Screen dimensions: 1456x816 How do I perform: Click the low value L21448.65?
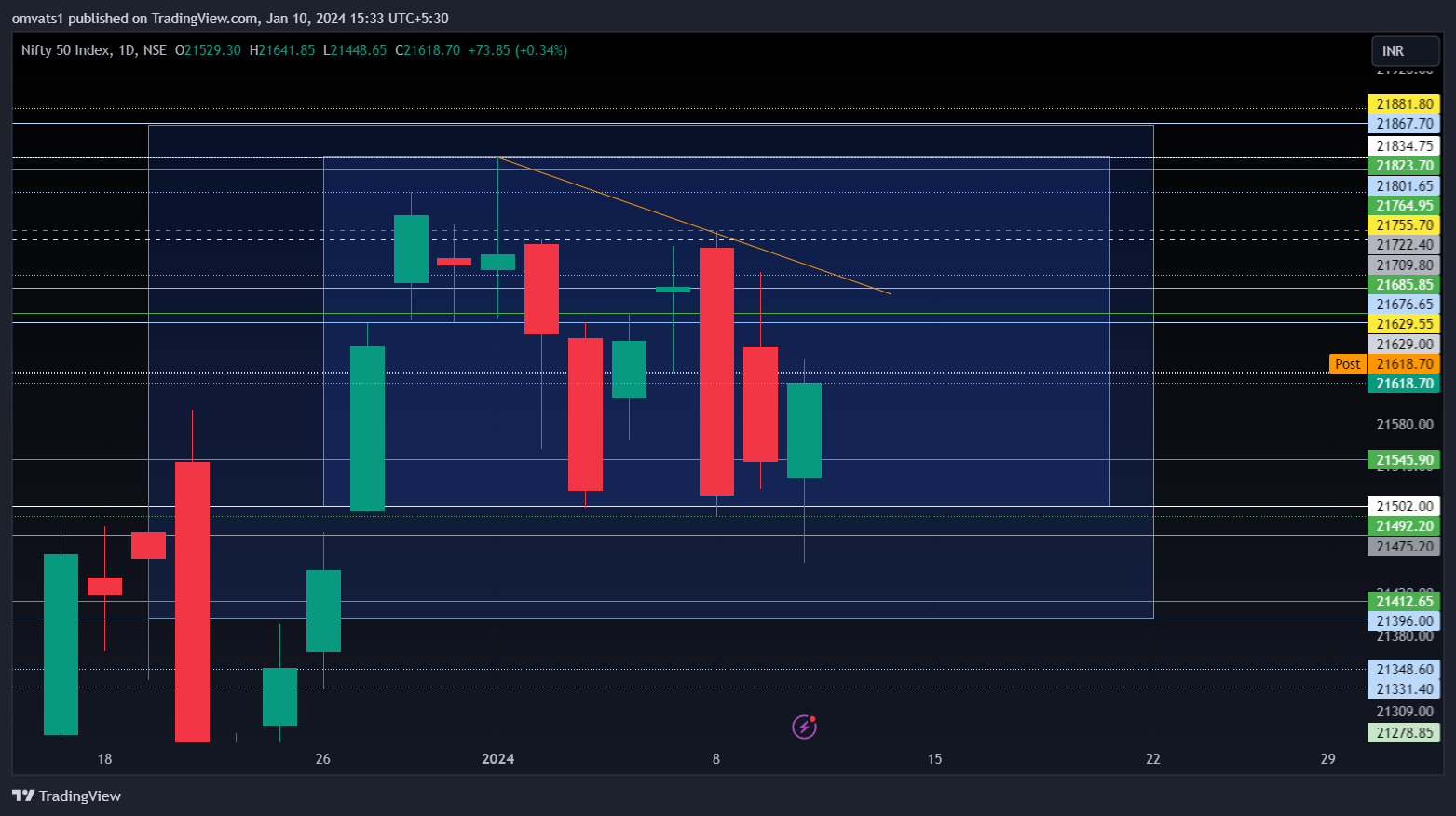pos(355,50)
